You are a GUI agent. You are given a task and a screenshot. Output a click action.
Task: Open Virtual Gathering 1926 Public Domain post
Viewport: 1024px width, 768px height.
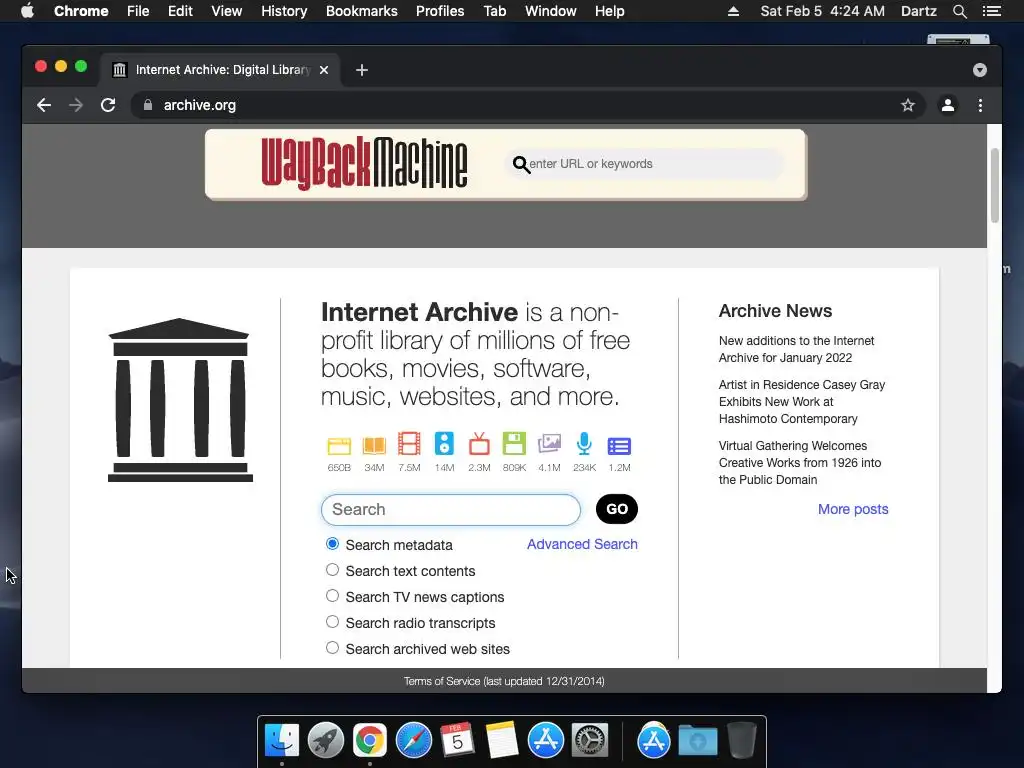pyautogui.click(x=800, y=462)
